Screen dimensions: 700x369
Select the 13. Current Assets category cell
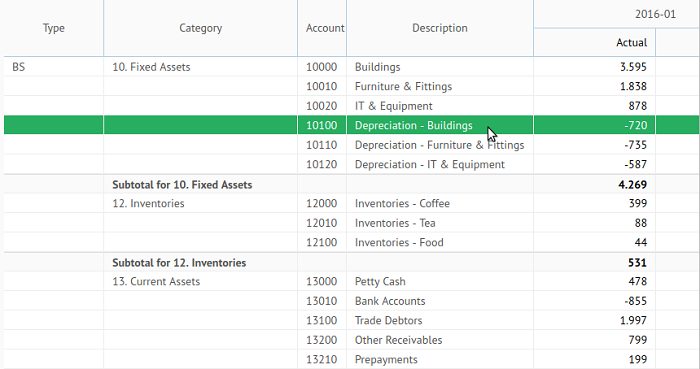(200, 282)
